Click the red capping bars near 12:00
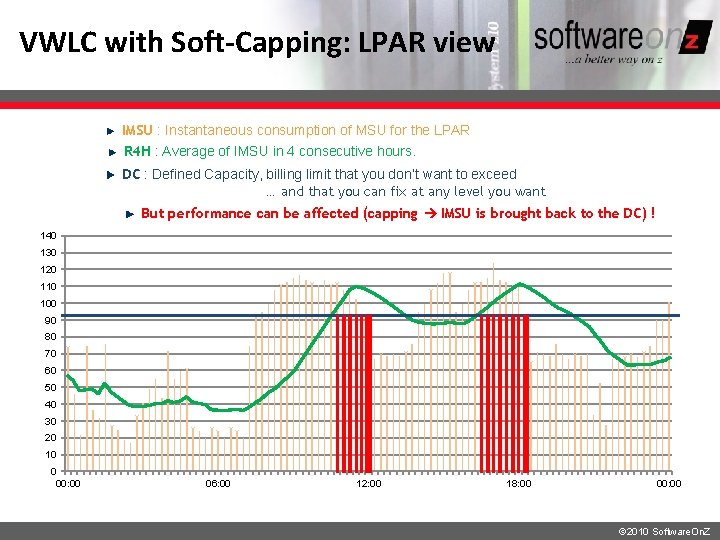The width and height of the screenshot is (720, 540). click(x=354, y=394)
